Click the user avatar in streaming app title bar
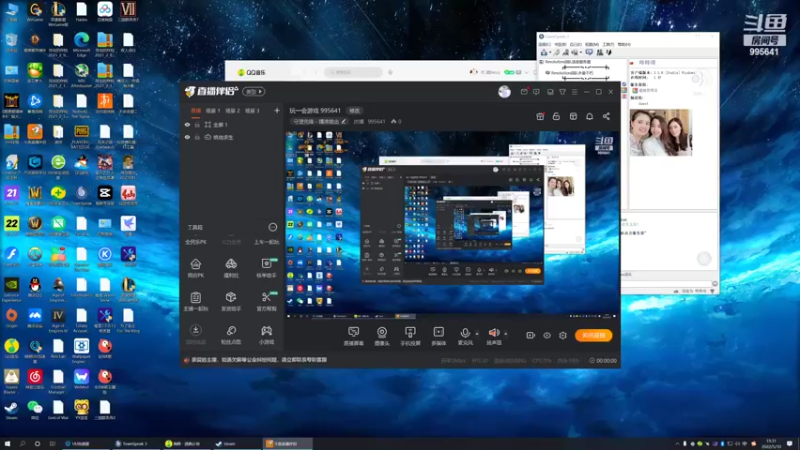Screen dimensions: 800x450 504,92
